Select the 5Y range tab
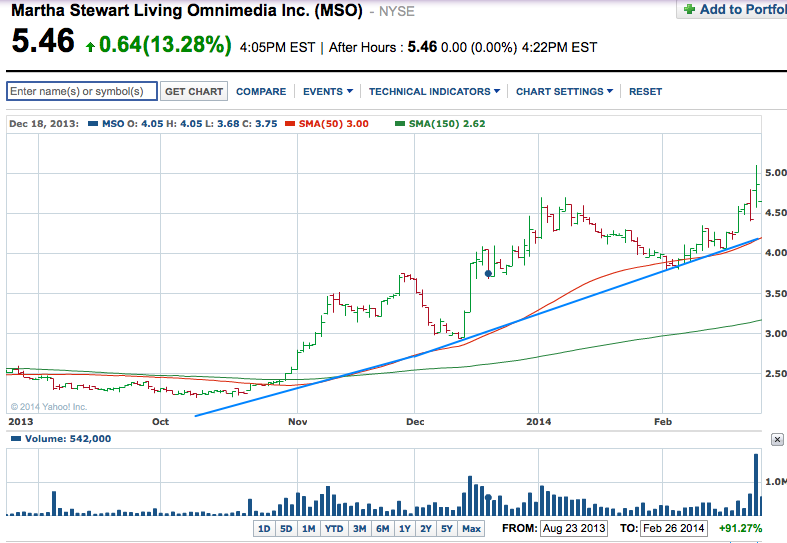 [x=447, y=528]
